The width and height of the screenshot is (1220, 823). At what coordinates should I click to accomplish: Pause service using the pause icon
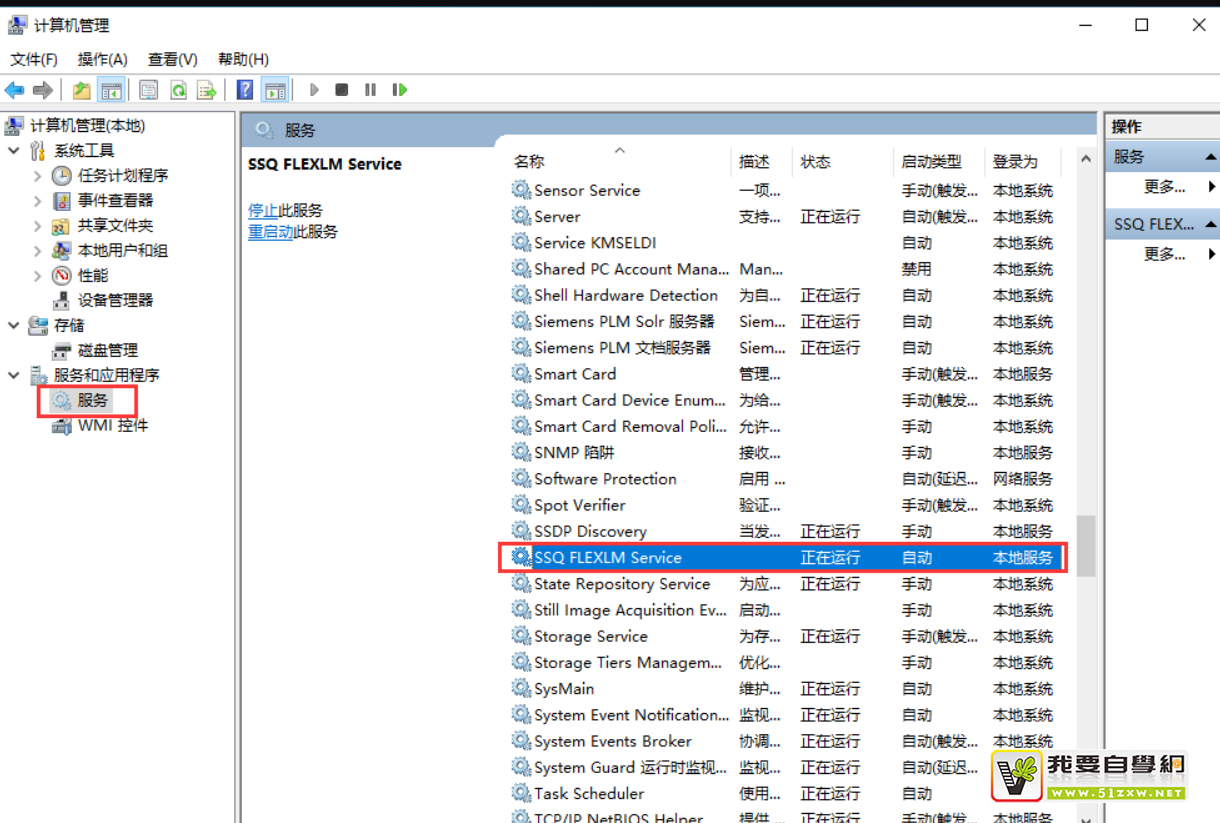click(x=371, y=90)
